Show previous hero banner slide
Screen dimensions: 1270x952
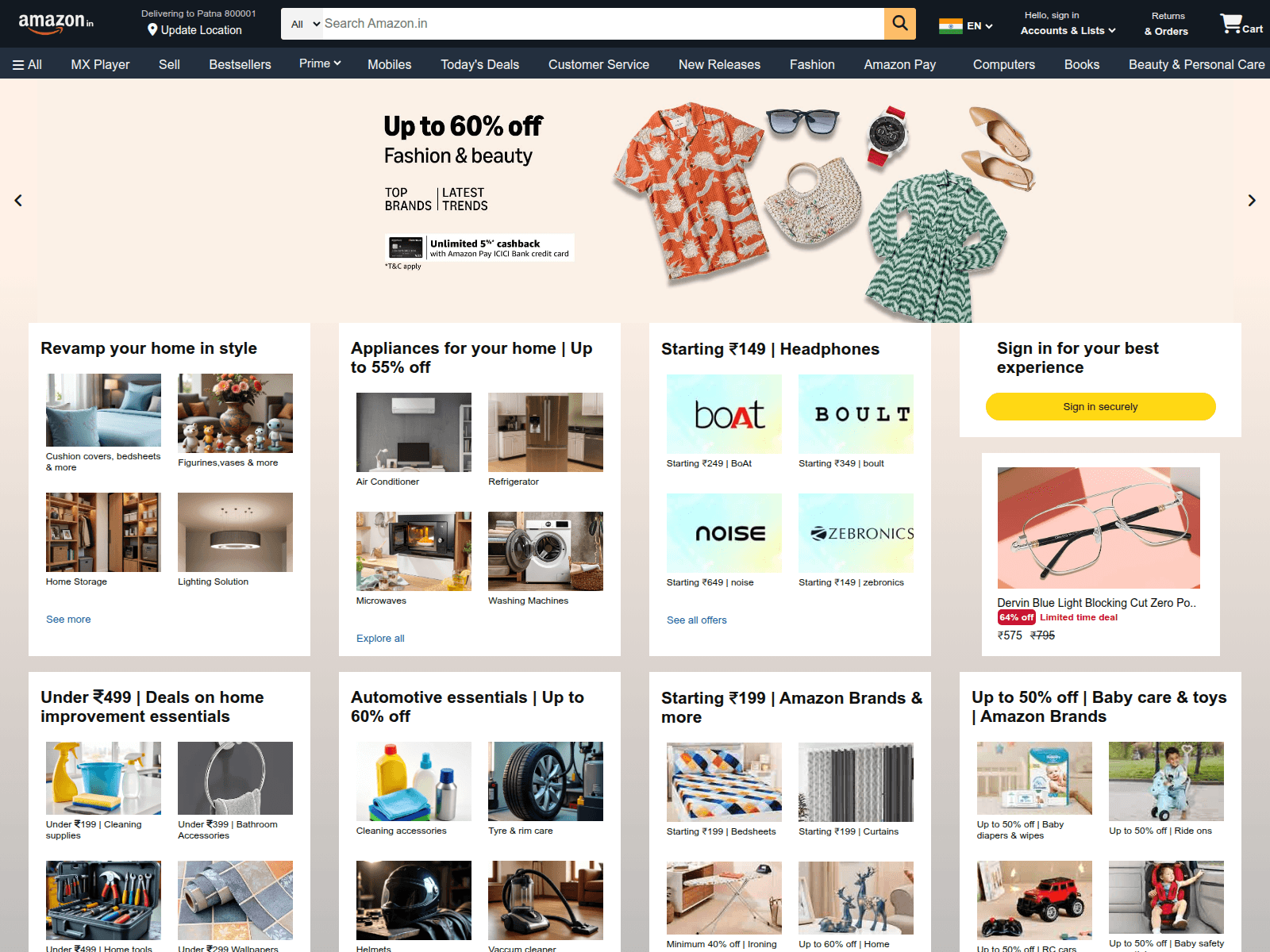pyautogui.click(x=18, y=201)
